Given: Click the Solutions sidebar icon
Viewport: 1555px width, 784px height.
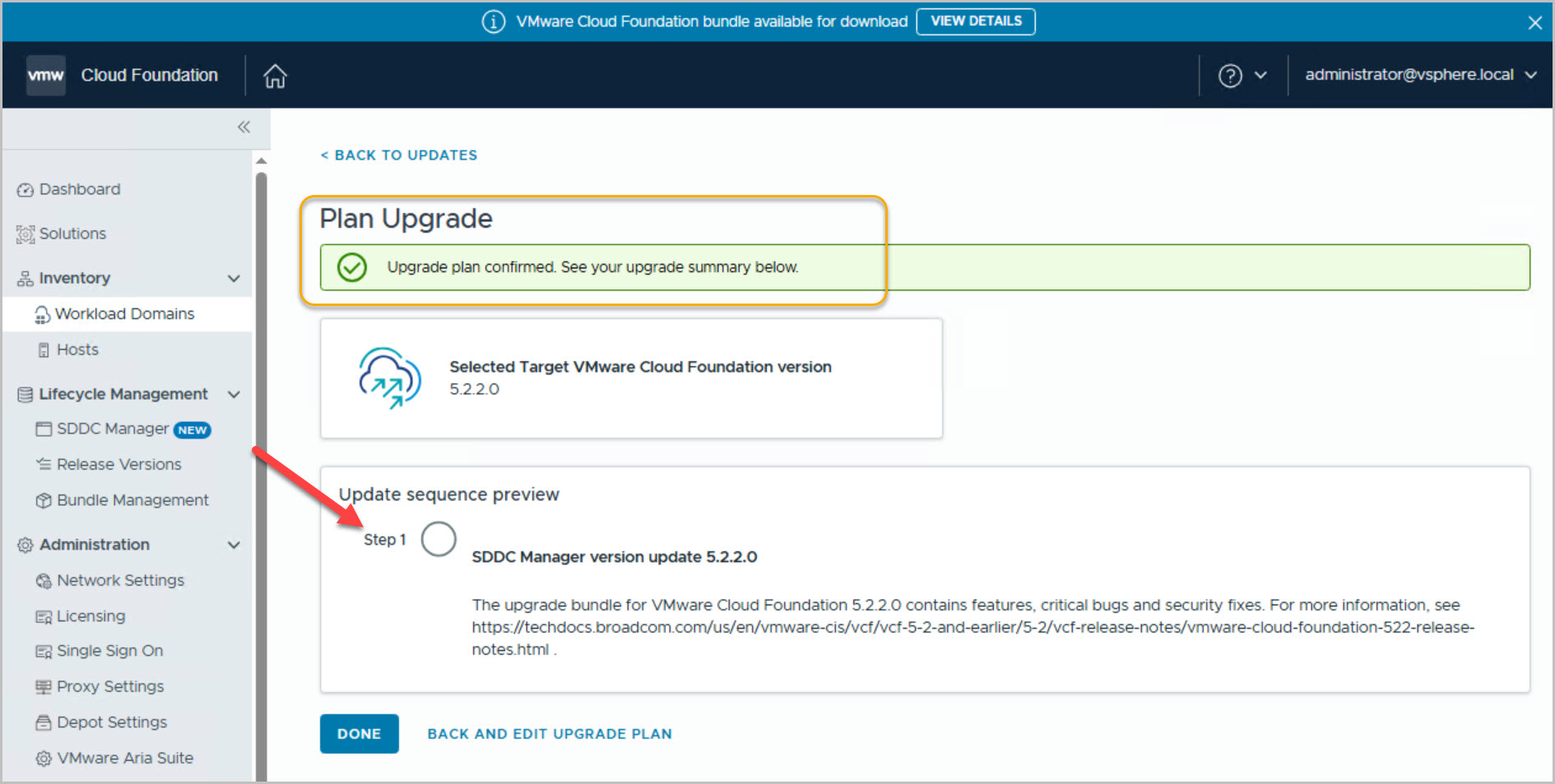Looking at the screenshot, I should tap(26, 234).
